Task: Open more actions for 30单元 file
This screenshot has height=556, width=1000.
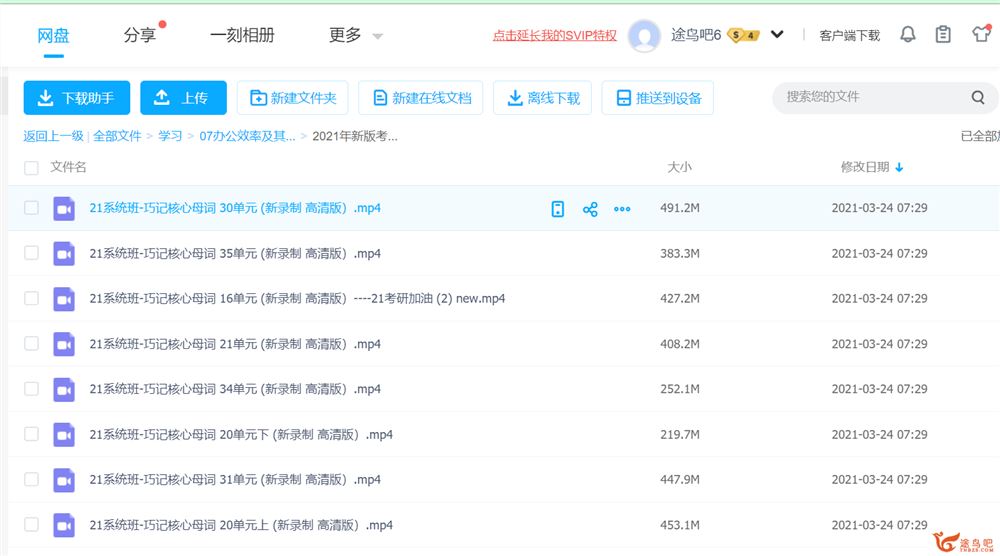Action: pos(622,209)
